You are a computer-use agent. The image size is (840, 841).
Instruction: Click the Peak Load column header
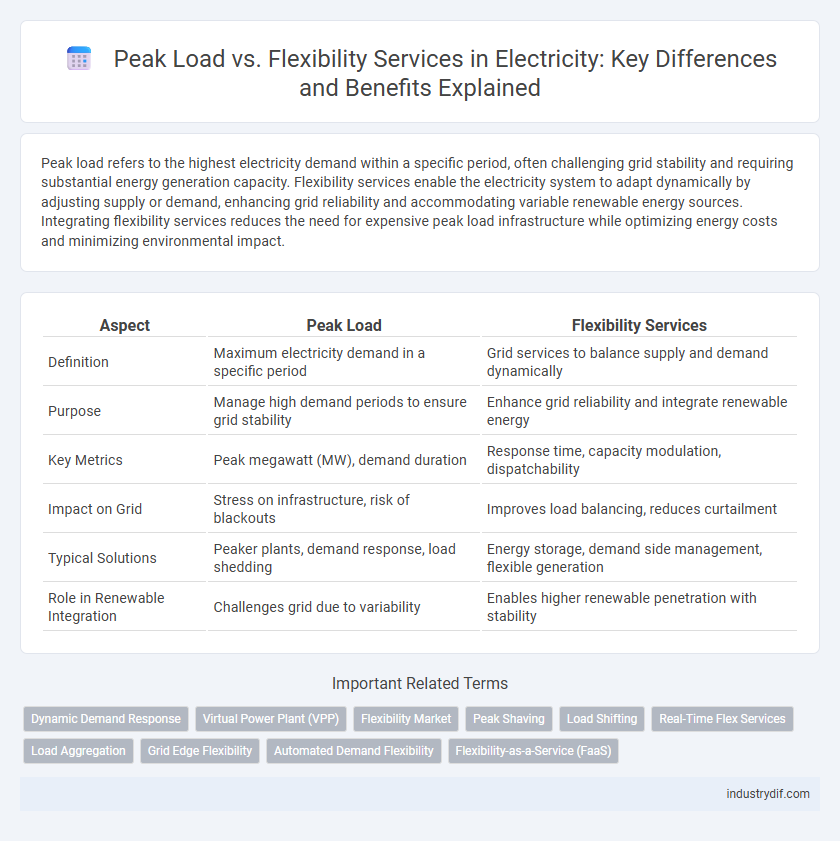point(343,325)
